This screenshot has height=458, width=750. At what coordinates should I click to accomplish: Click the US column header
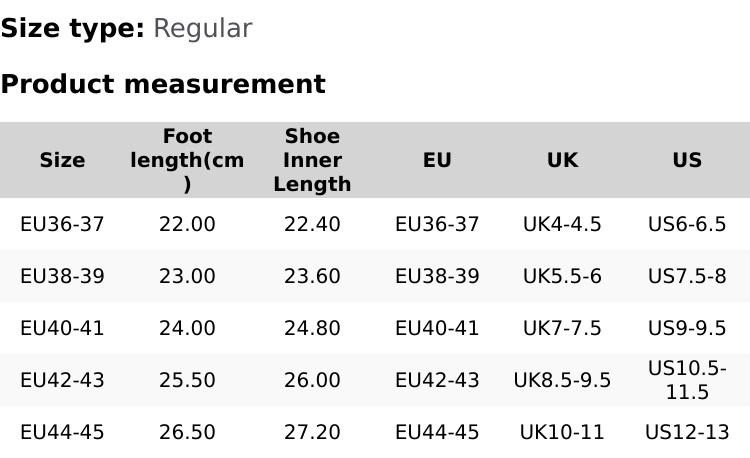coord(687,160)
